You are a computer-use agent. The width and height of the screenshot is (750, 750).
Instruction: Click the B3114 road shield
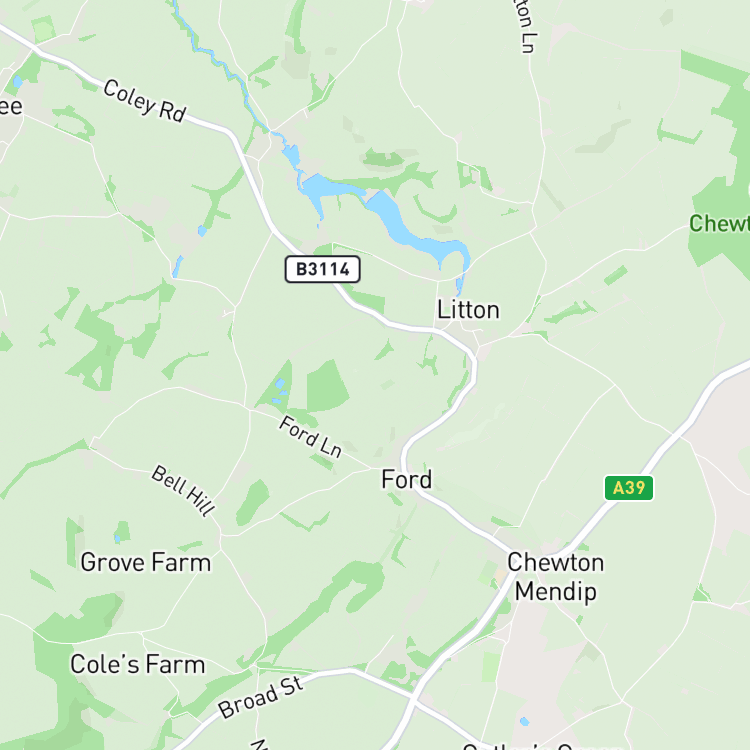(322, 269)
